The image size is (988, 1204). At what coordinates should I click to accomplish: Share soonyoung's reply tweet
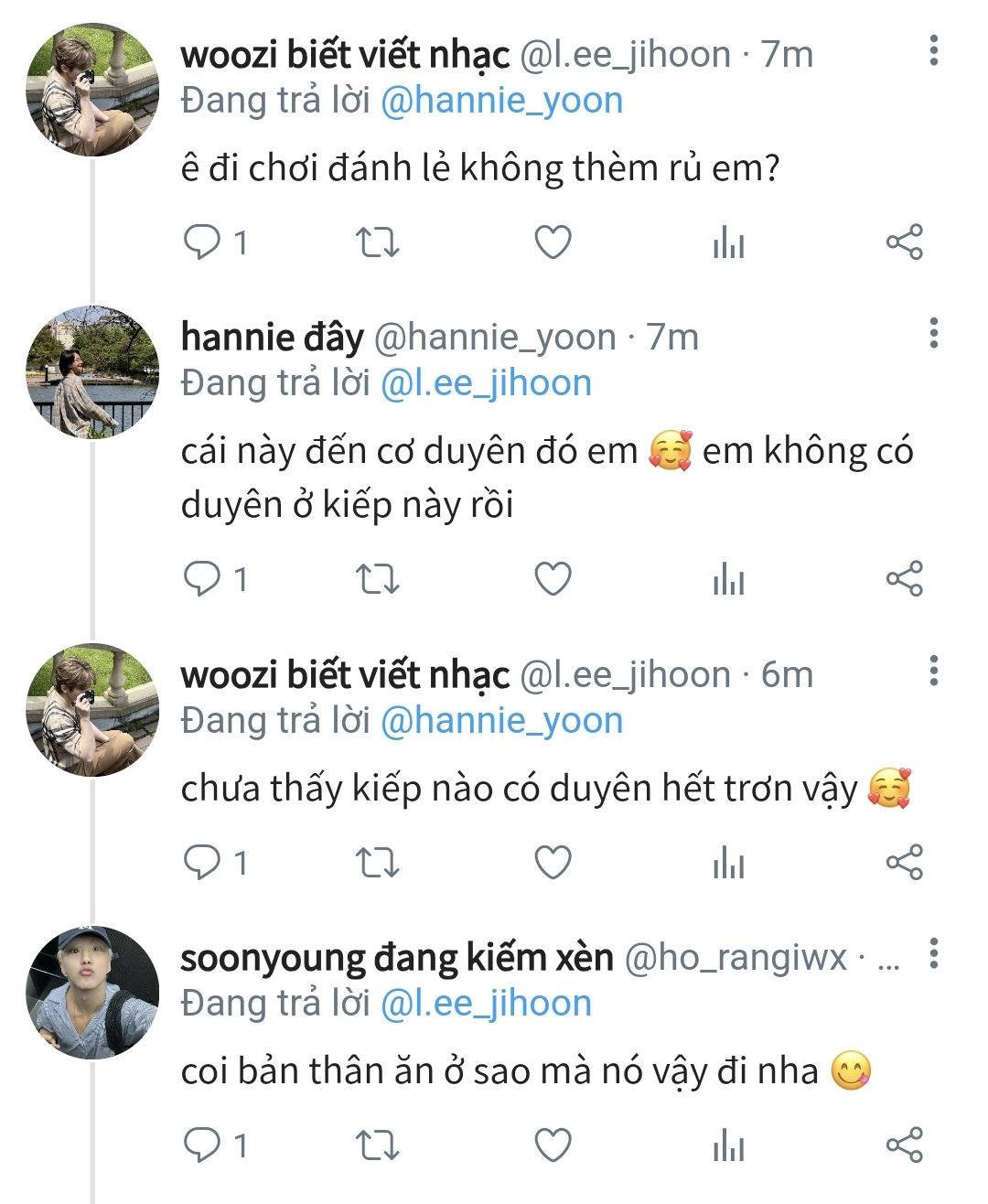pos(904,1145)
